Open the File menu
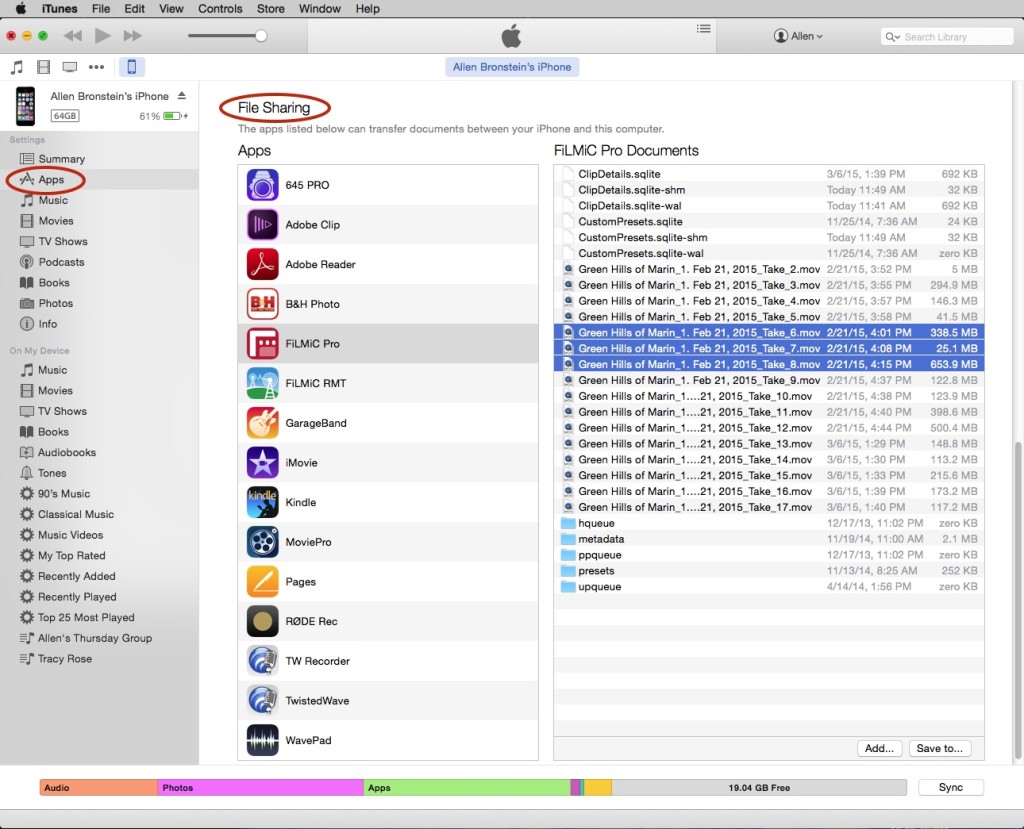 pos(101,8)
